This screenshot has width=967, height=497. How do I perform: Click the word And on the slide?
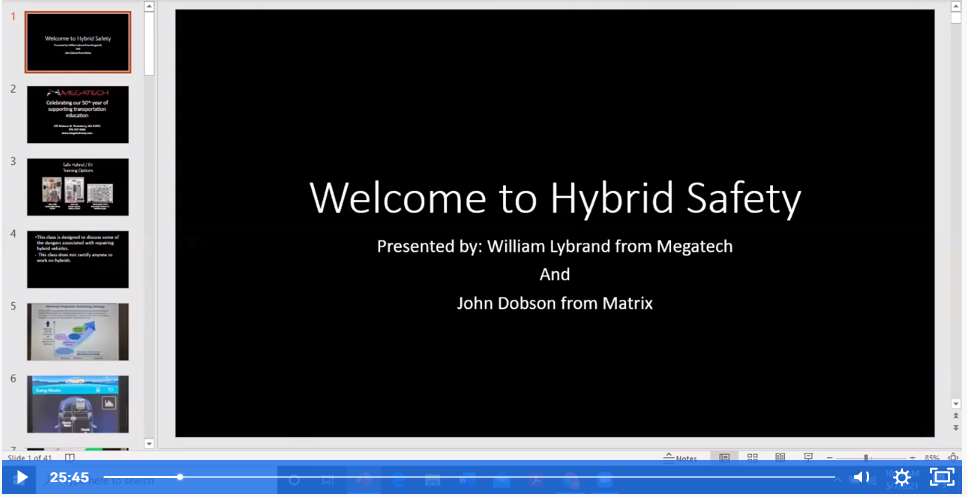554,274
